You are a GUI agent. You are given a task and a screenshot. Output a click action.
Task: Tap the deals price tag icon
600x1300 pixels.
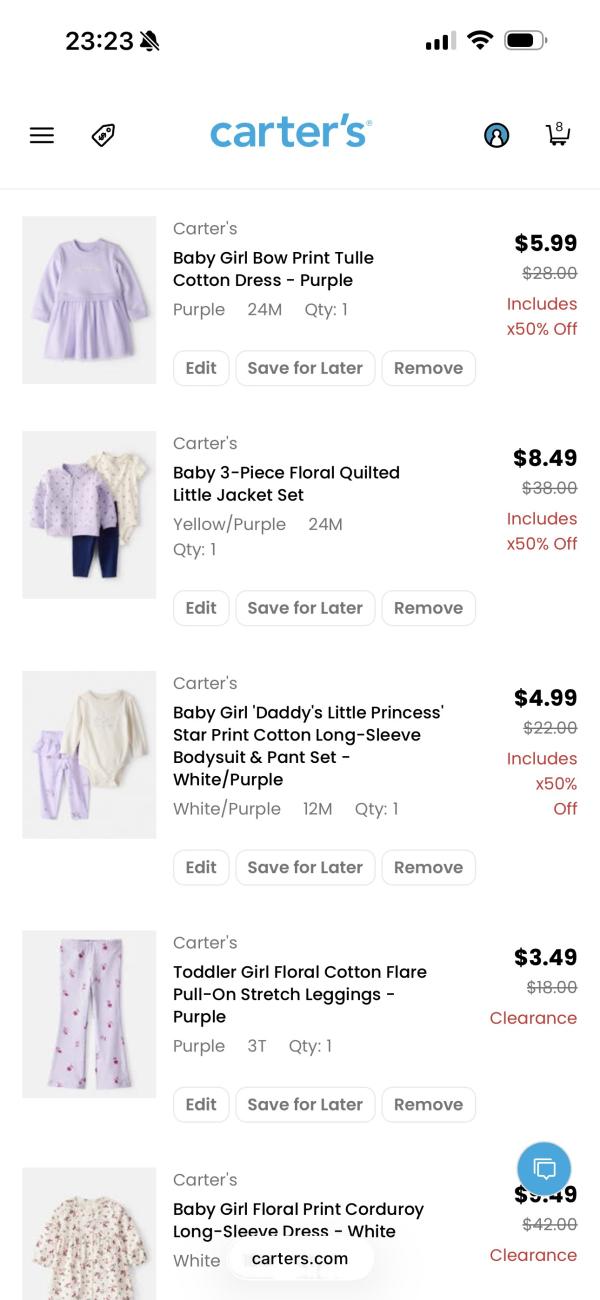(x=103, y=135)
